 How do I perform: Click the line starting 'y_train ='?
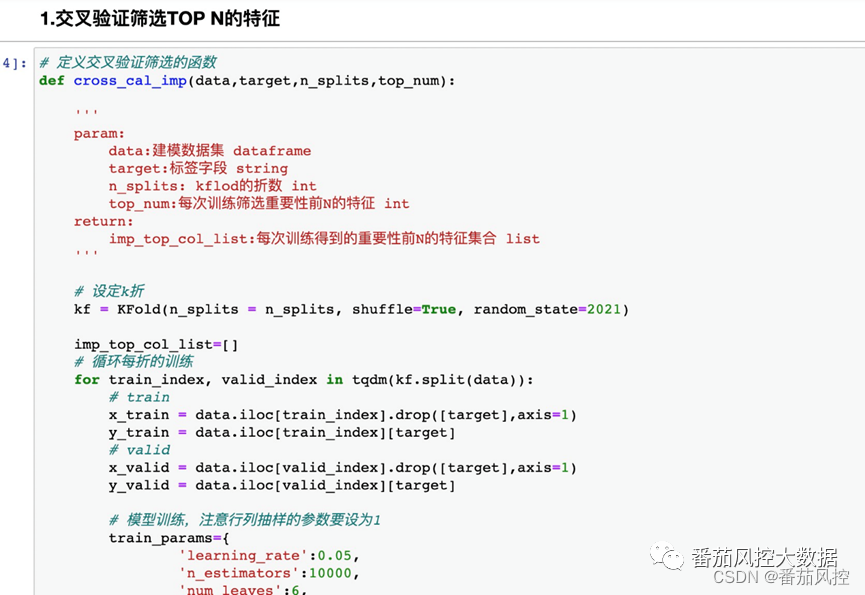pyautogui.click(x=282, y=432)
